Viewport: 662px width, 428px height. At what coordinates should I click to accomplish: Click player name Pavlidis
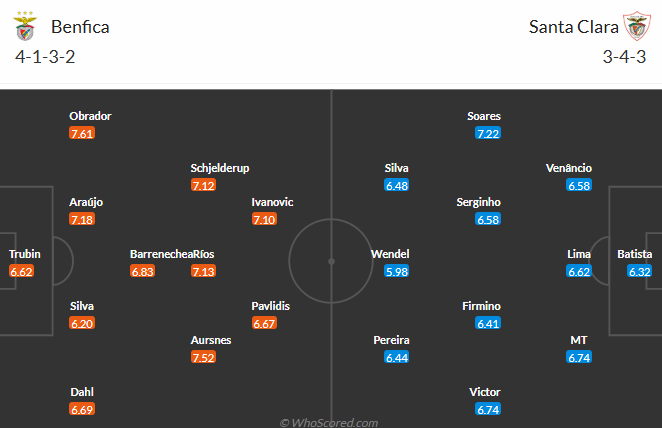click(x=271, y=306)
